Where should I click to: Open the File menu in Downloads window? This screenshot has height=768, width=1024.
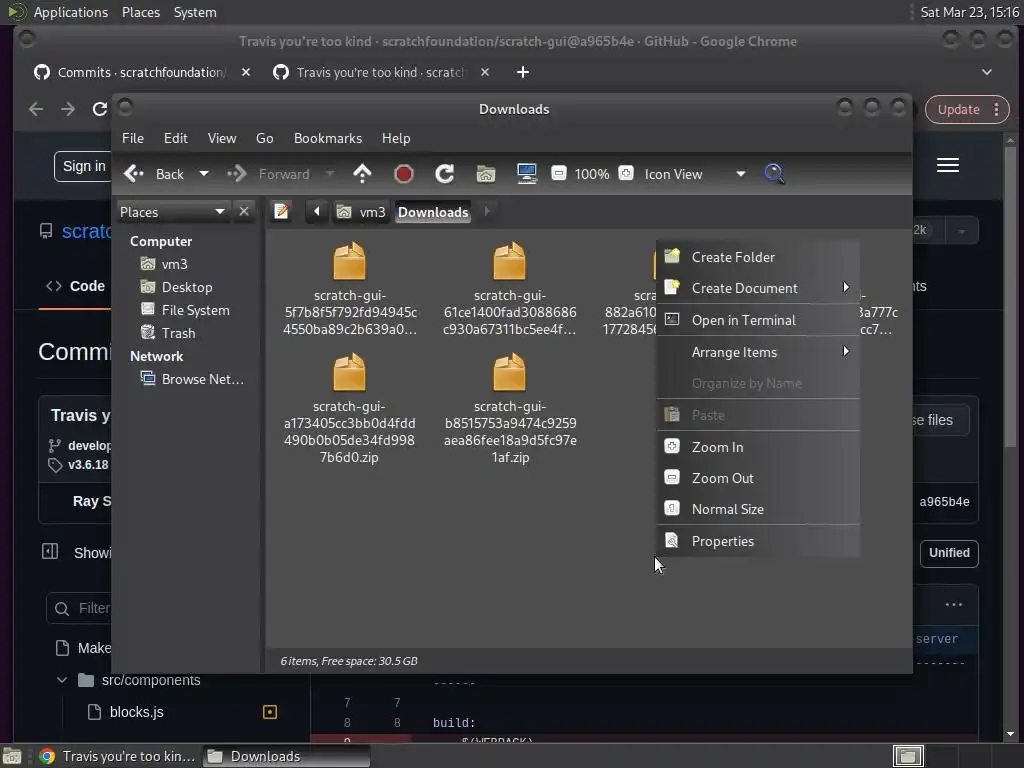click(x=133, y=138)
